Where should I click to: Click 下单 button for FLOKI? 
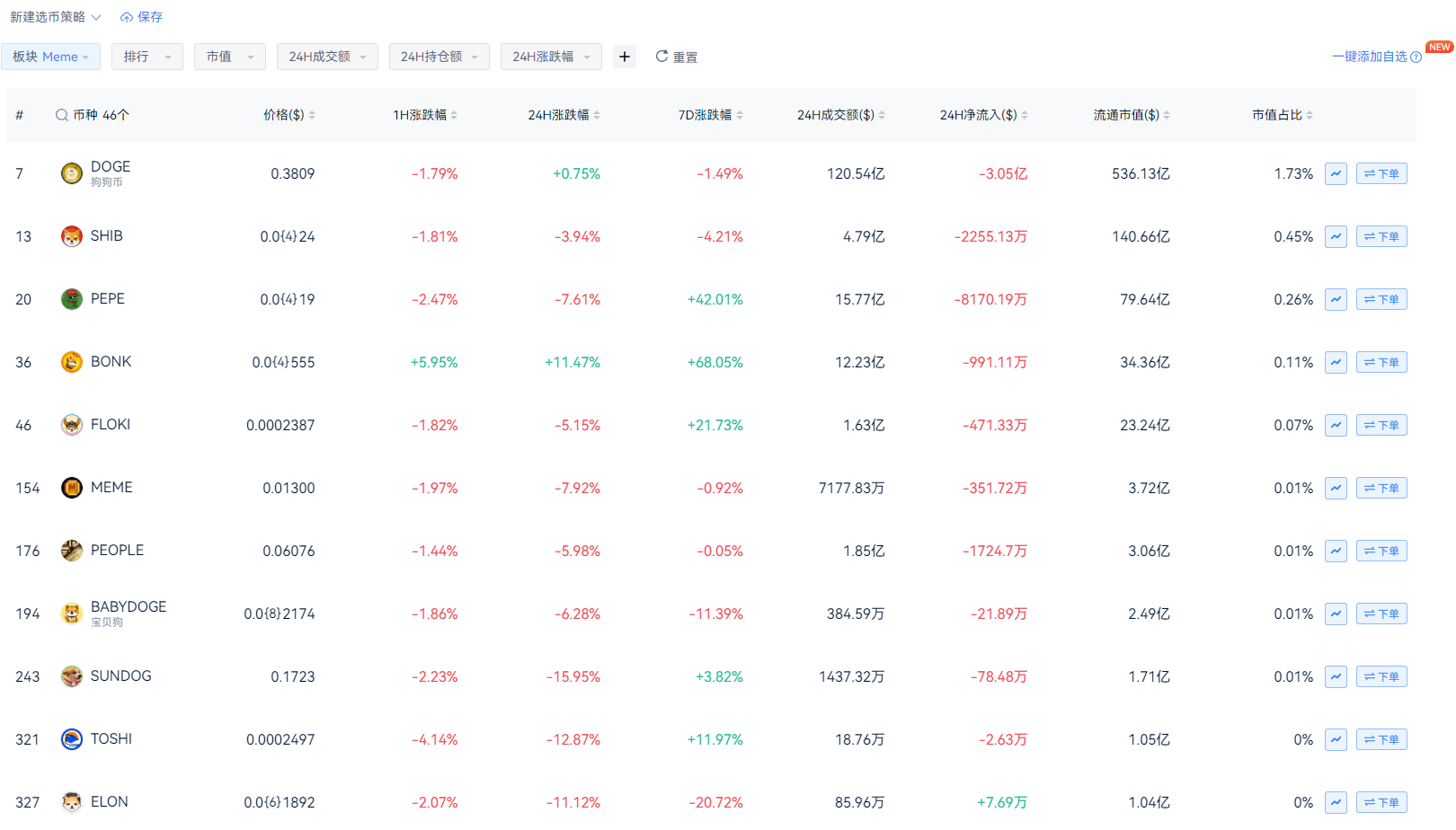click(x=1381, y=425)
